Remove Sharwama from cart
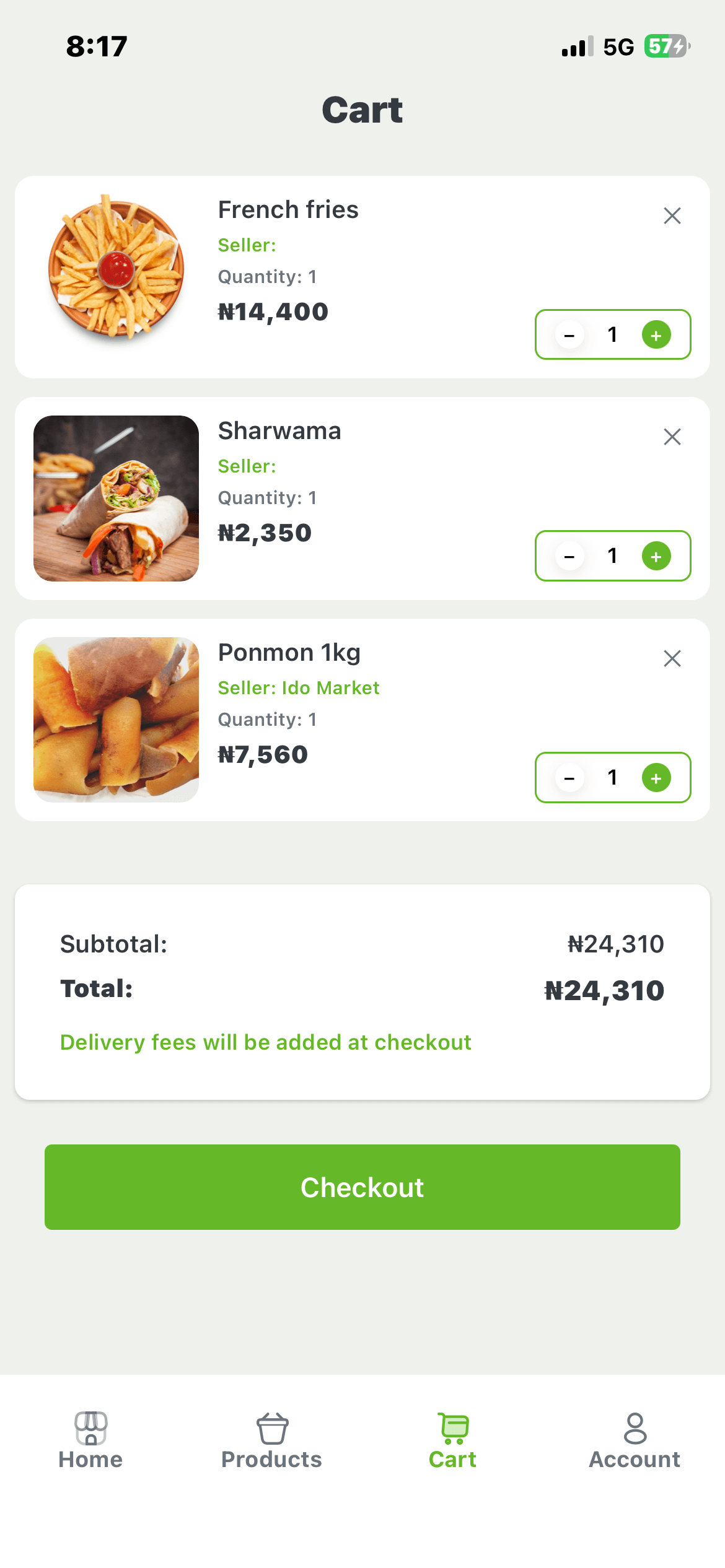The image size is (725, 1568). 672,437
